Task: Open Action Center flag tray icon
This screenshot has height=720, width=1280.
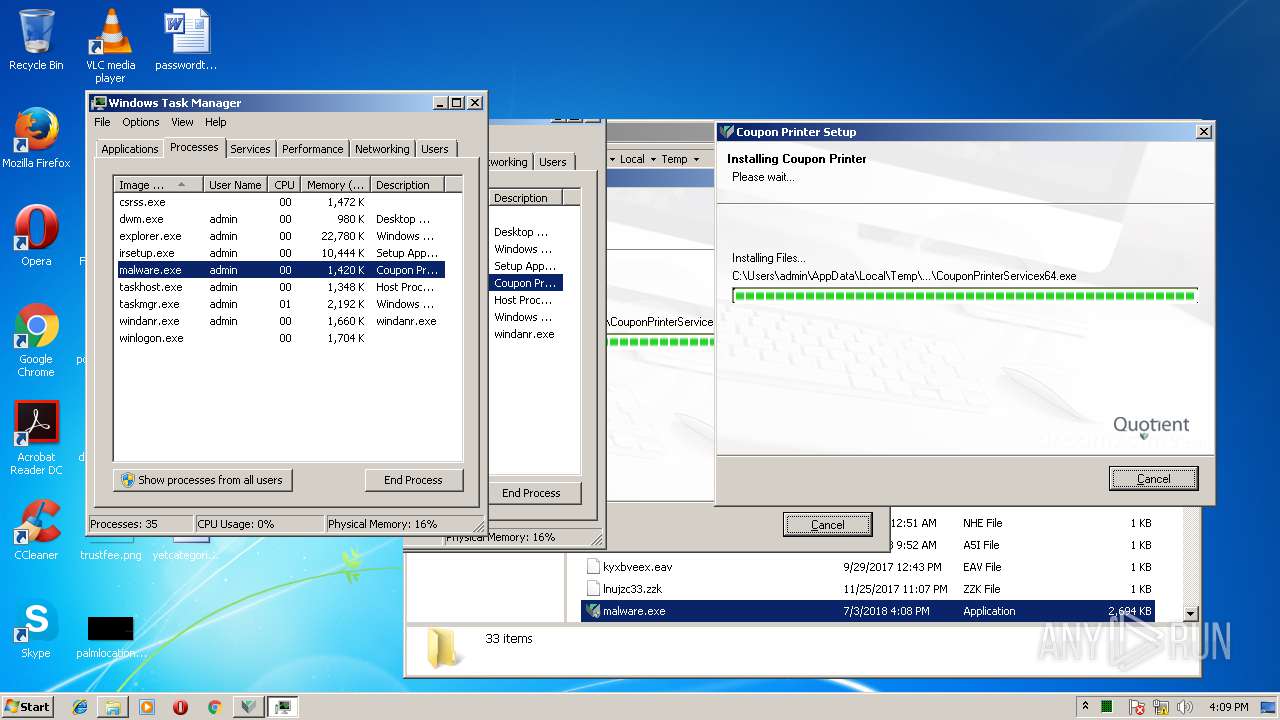Action: coord(1137,707)
